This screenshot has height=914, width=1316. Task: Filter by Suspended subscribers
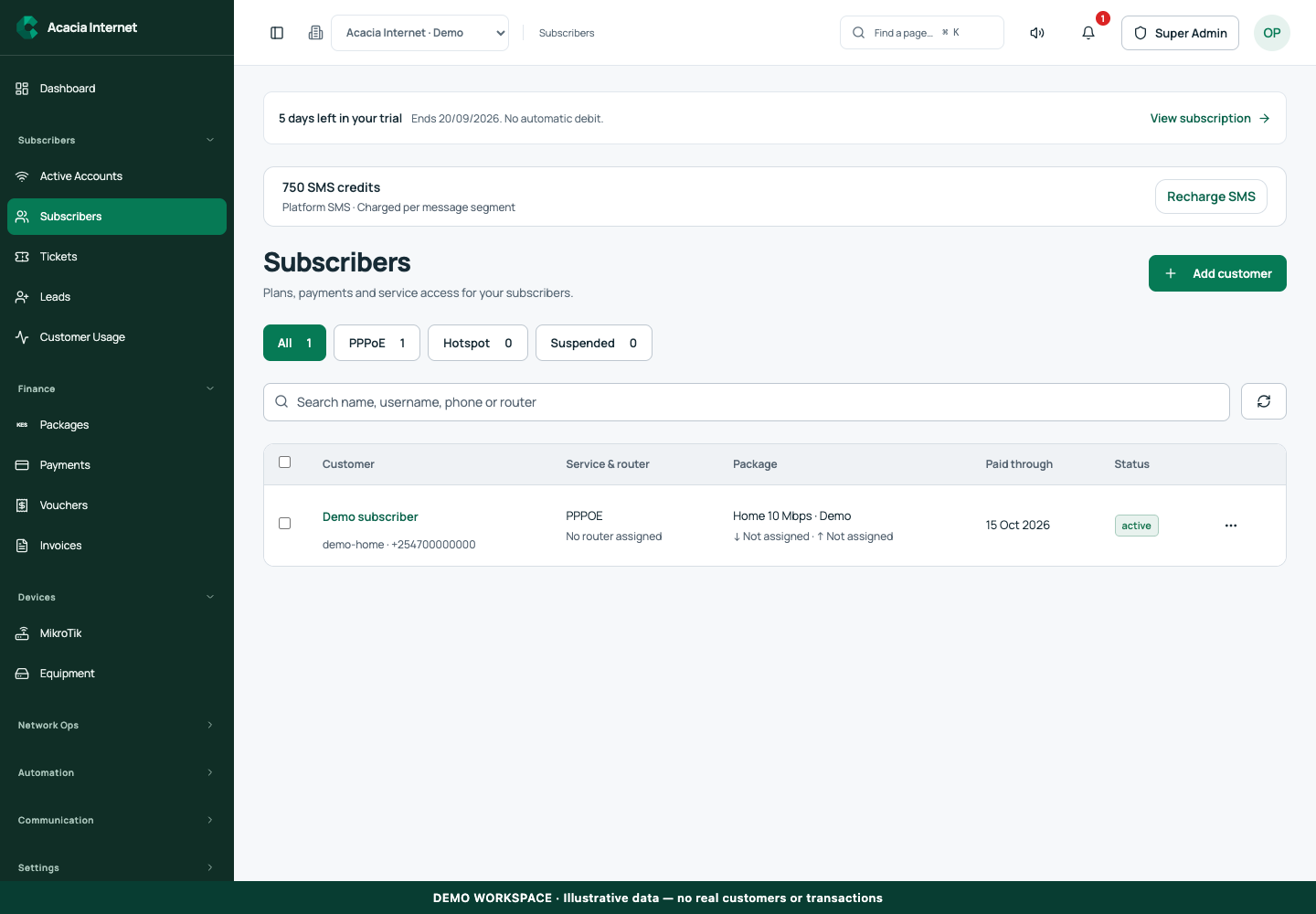point(594,343)
